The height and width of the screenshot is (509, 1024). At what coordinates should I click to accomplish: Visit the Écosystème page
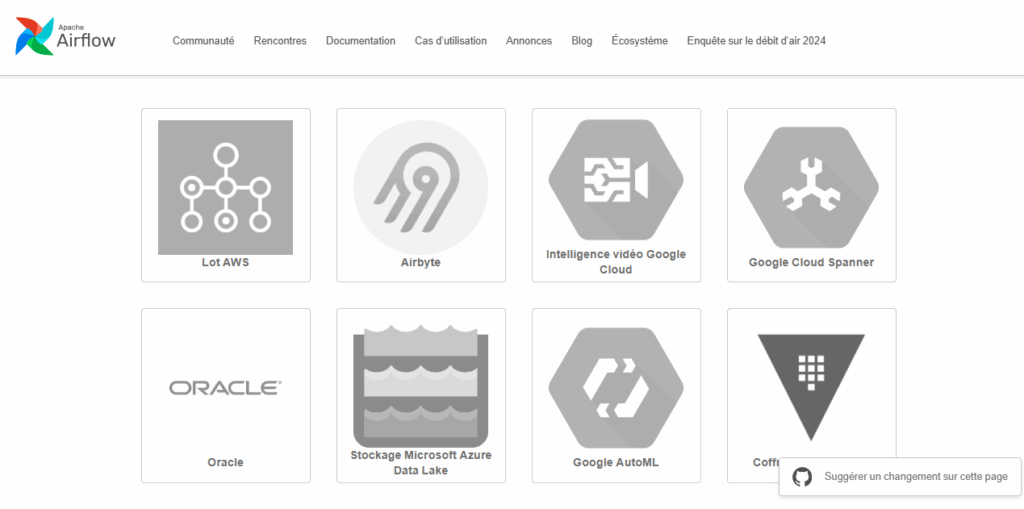(x=640, y=41)
